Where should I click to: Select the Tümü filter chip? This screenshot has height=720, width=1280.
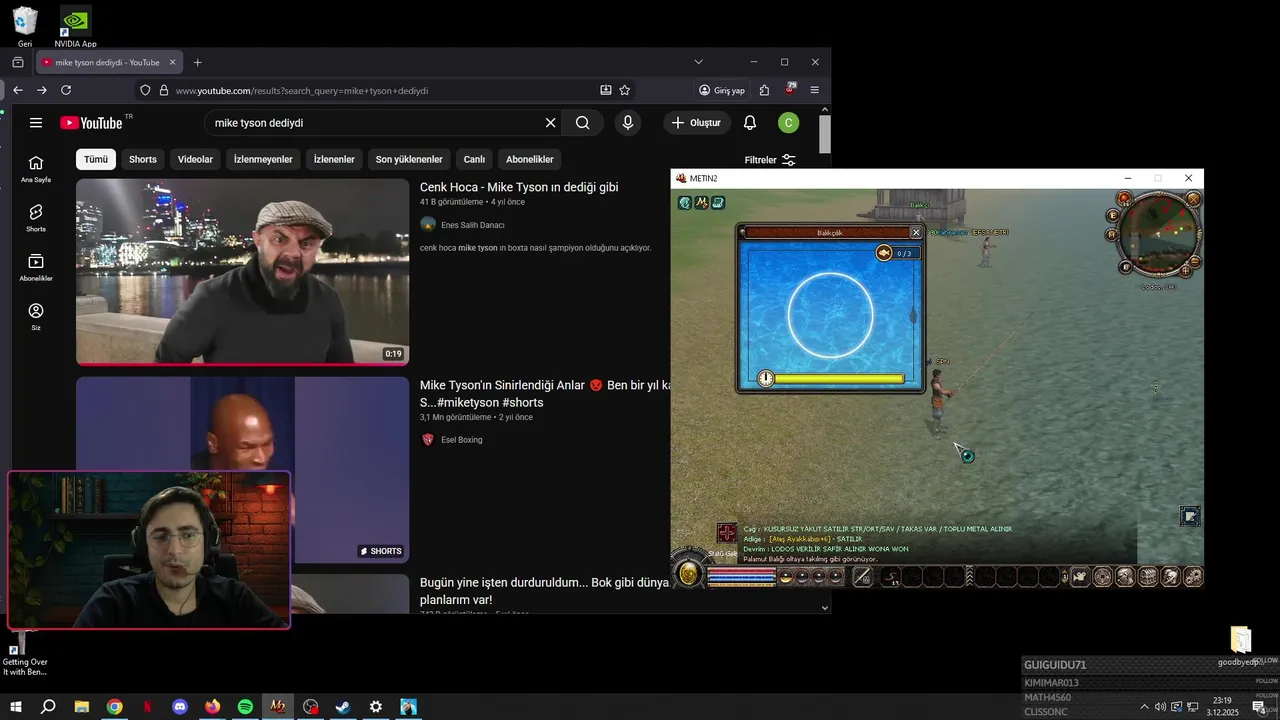click(x=96, y=159)
